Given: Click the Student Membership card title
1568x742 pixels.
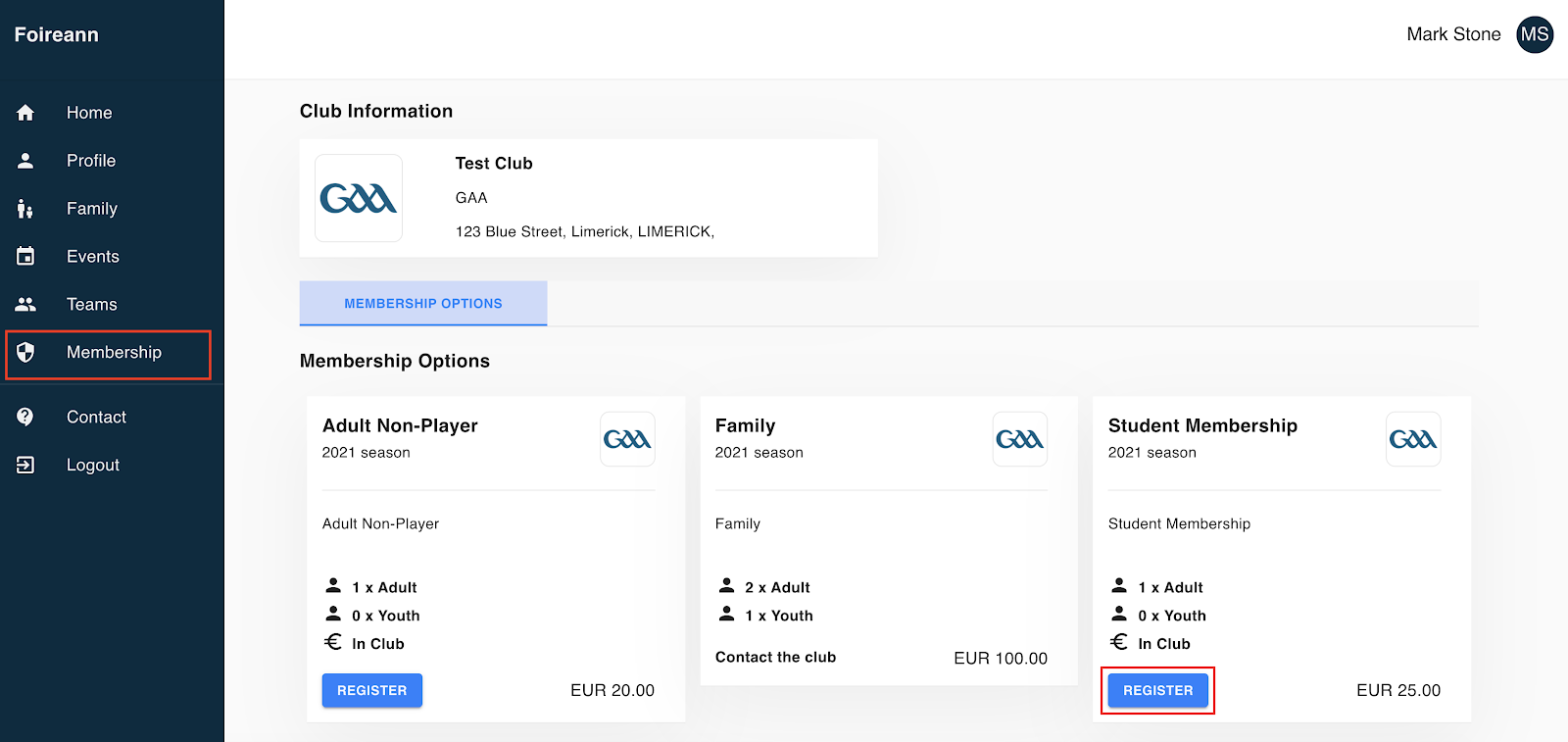Looking at the screenshot, I should tap(1202, 425).
